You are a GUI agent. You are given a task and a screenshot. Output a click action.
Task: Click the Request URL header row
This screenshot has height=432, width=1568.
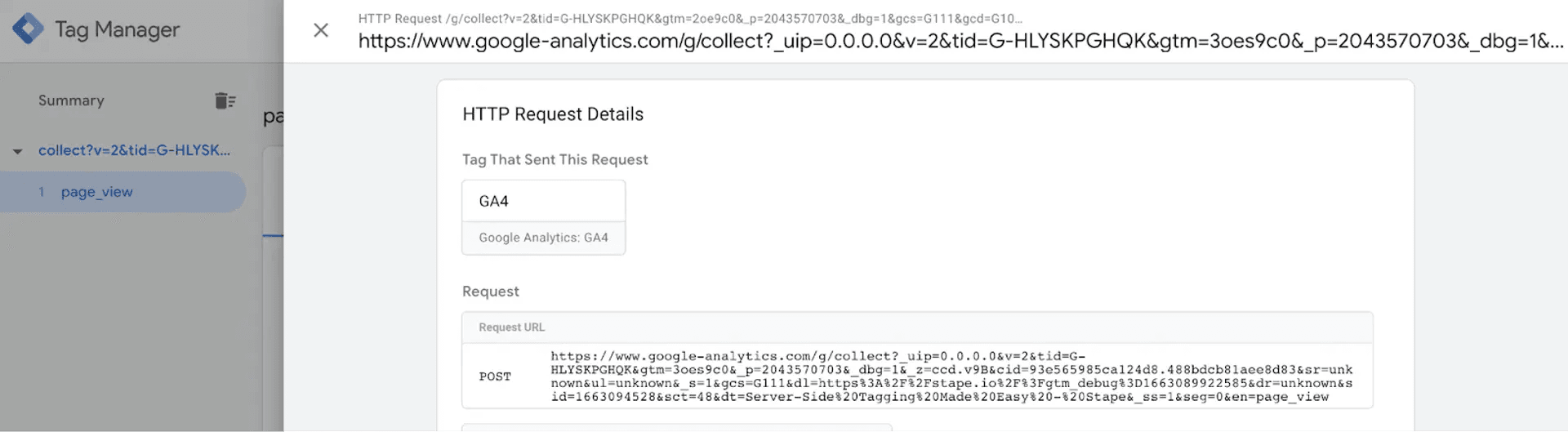coord(917,327)
